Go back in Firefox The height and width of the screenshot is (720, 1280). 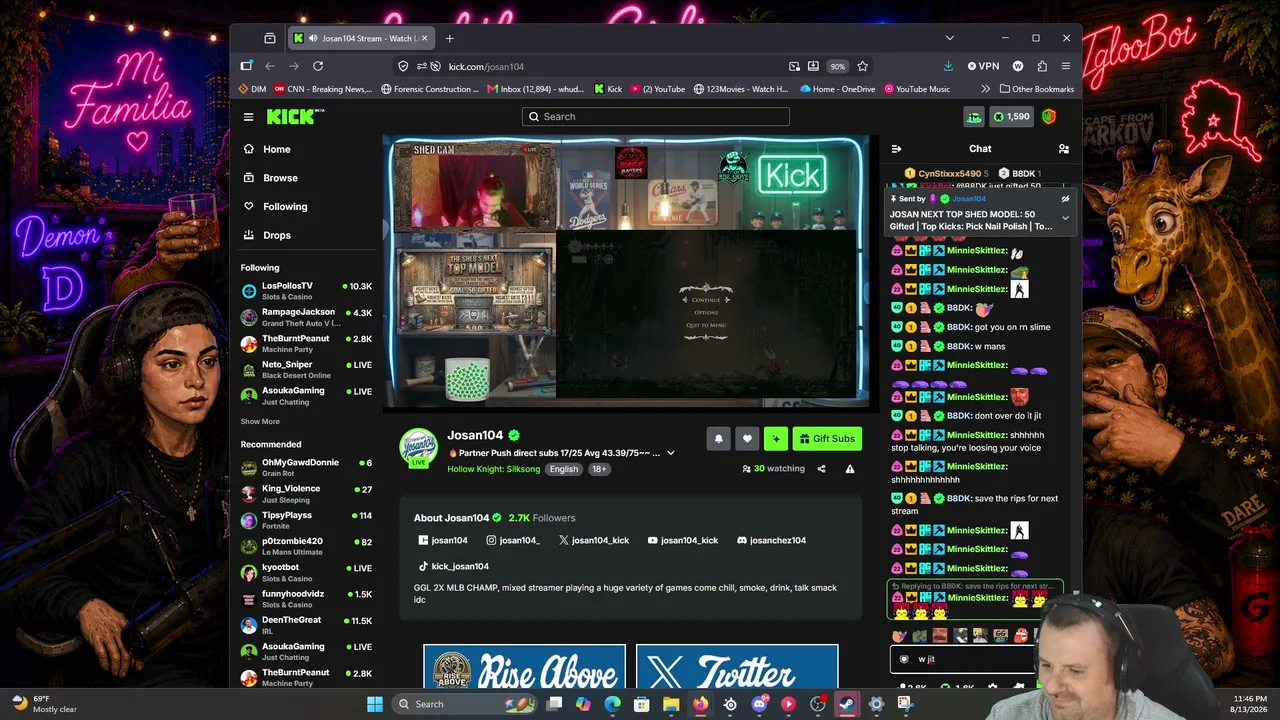(270, 66)
